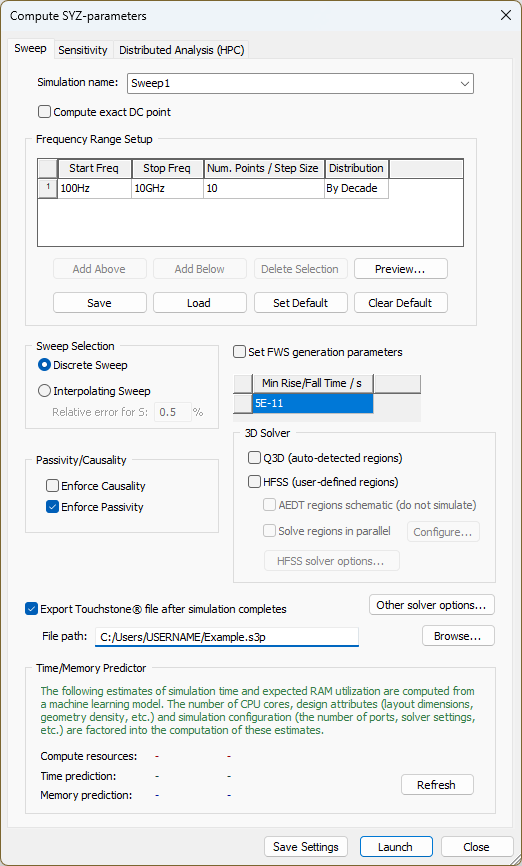
Task: Enable Q3D auto-detected regions solver
Action: (254, 458)
